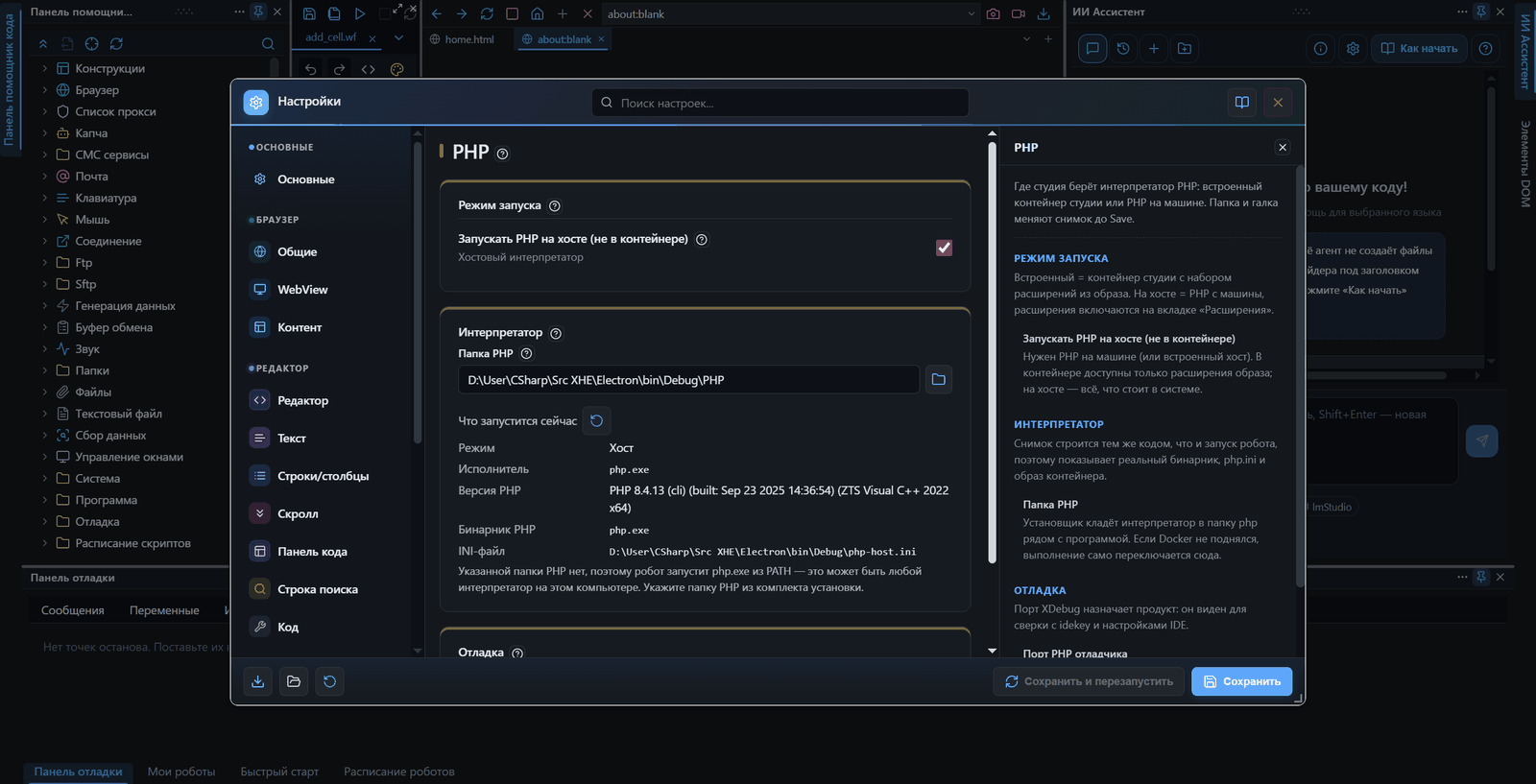Screen dimensions: 1536x784
Task: Click the export settings download icon
Action: [x=257, y=681]
